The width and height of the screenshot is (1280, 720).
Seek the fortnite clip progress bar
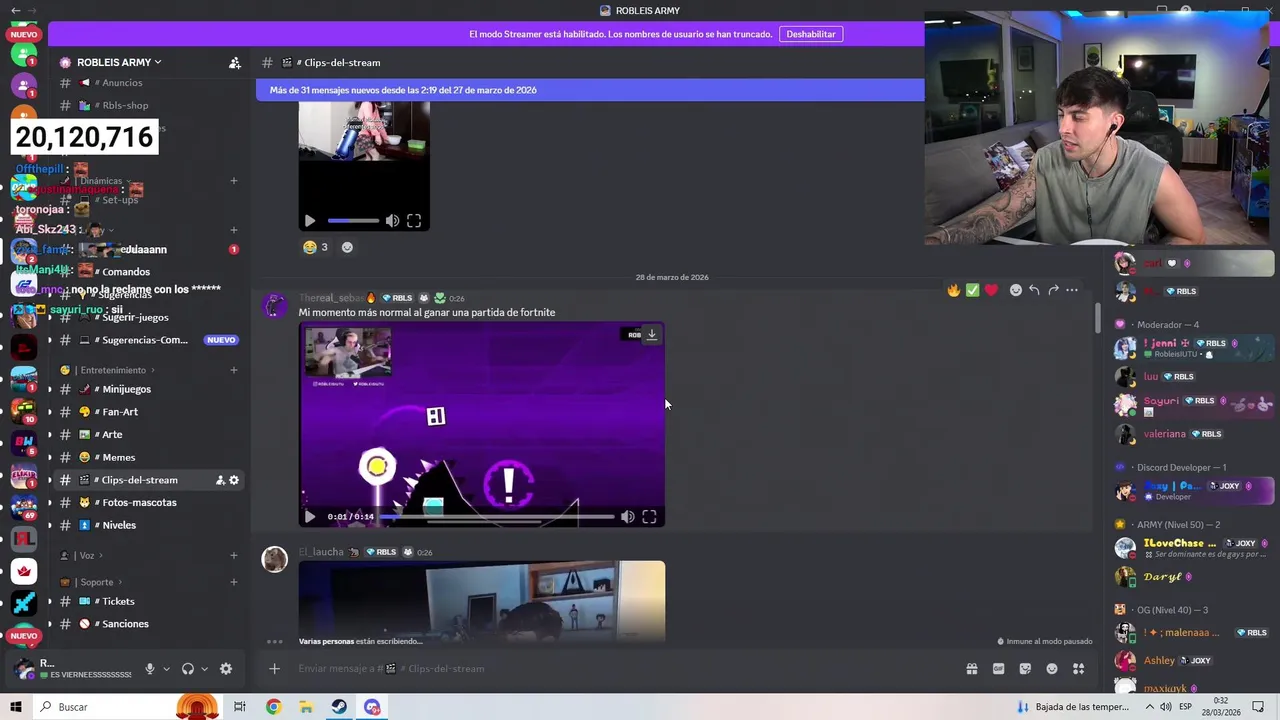(x=497, y=517)
